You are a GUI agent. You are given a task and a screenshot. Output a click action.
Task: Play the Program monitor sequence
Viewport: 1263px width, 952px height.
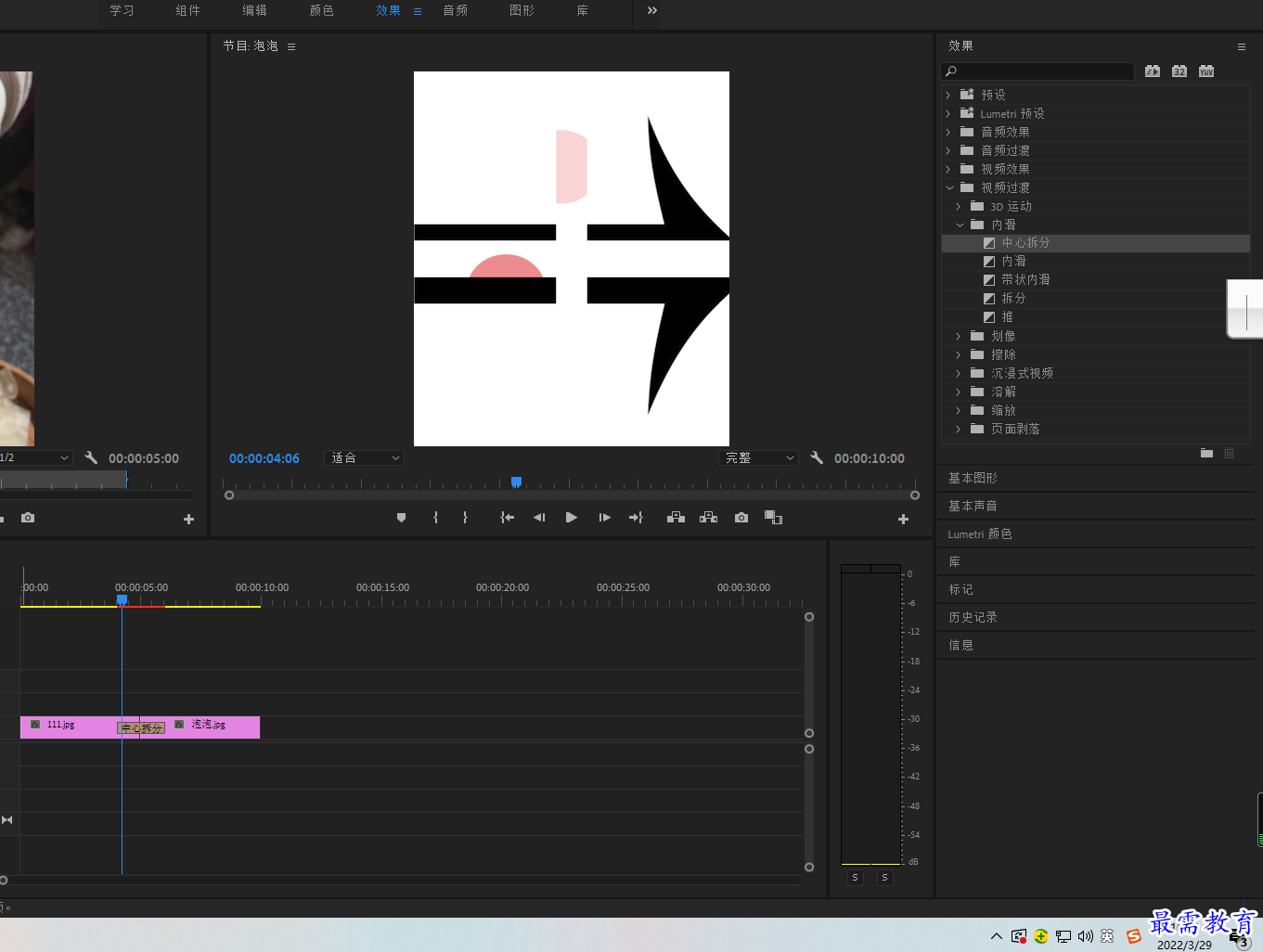[572, 518]
